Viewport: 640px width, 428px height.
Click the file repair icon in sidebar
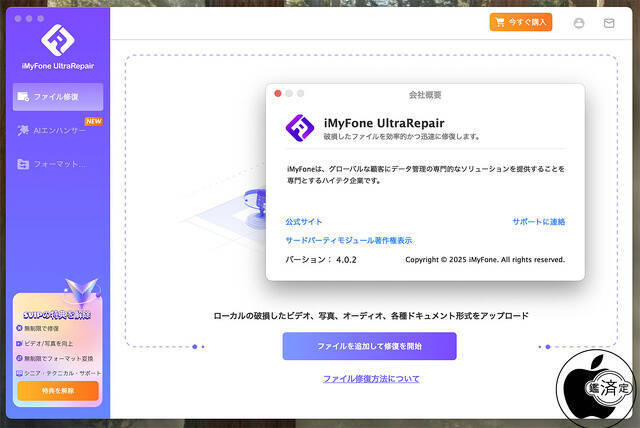[x=23, y=97]
